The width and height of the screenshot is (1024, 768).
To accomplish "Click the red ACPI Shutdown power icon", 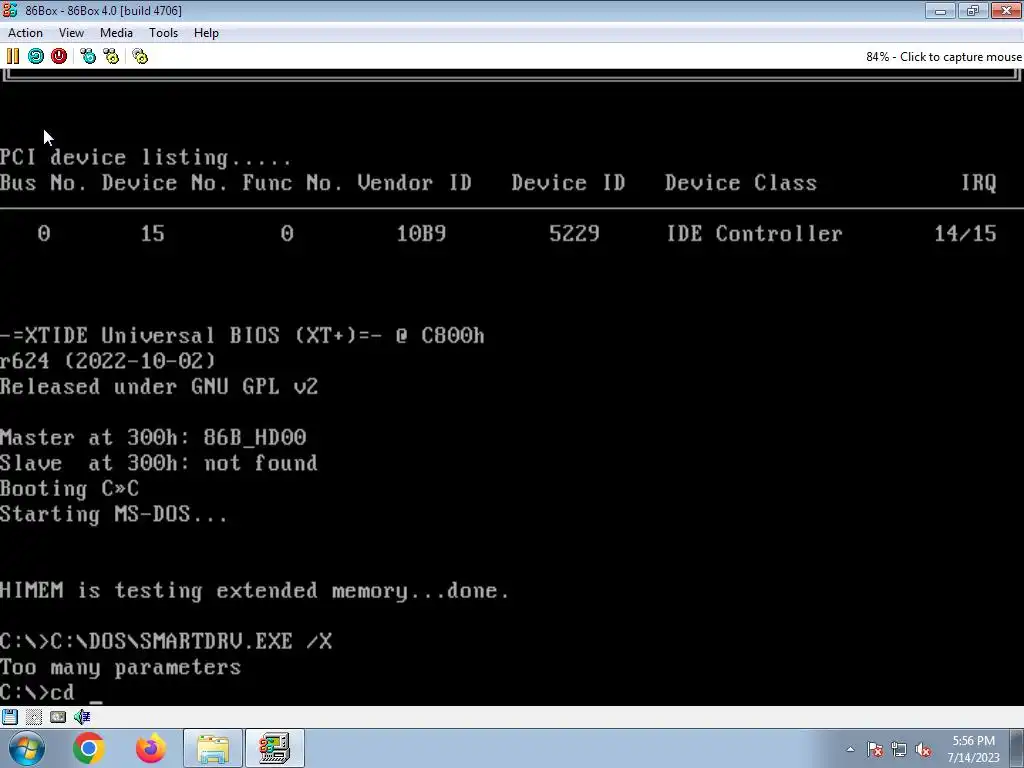I will pyautogui.click(x=59, y=56).
